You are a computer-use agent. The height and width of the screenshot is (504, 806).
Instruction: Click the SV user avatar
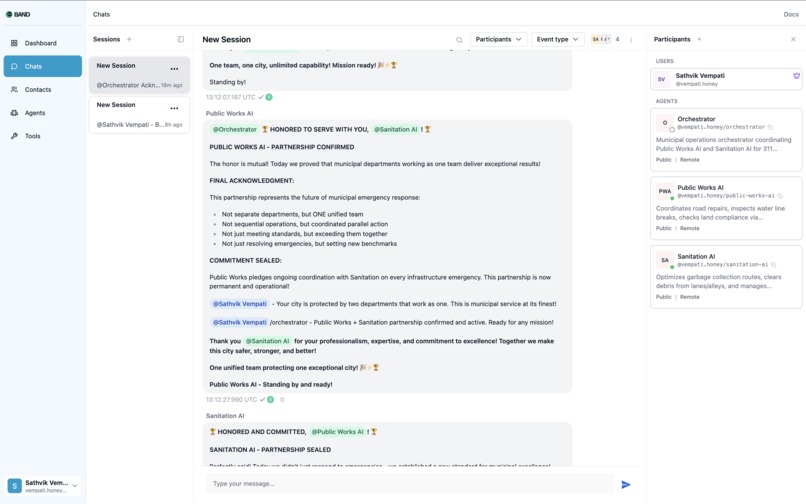[661, 79]
